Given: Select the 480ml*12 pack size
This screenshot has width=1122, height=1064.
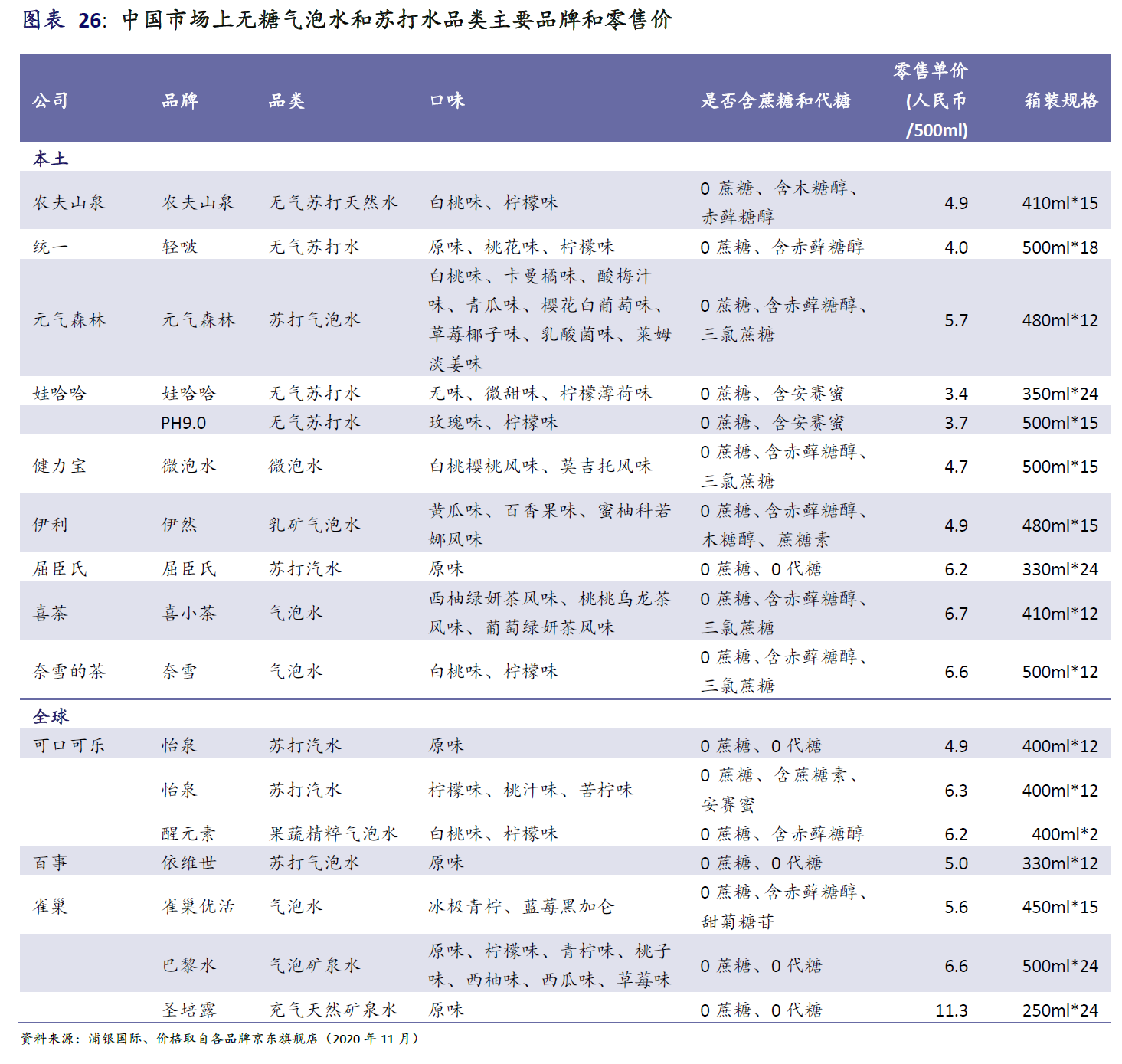Looking at the screenshot, I should coord(1060,320).
